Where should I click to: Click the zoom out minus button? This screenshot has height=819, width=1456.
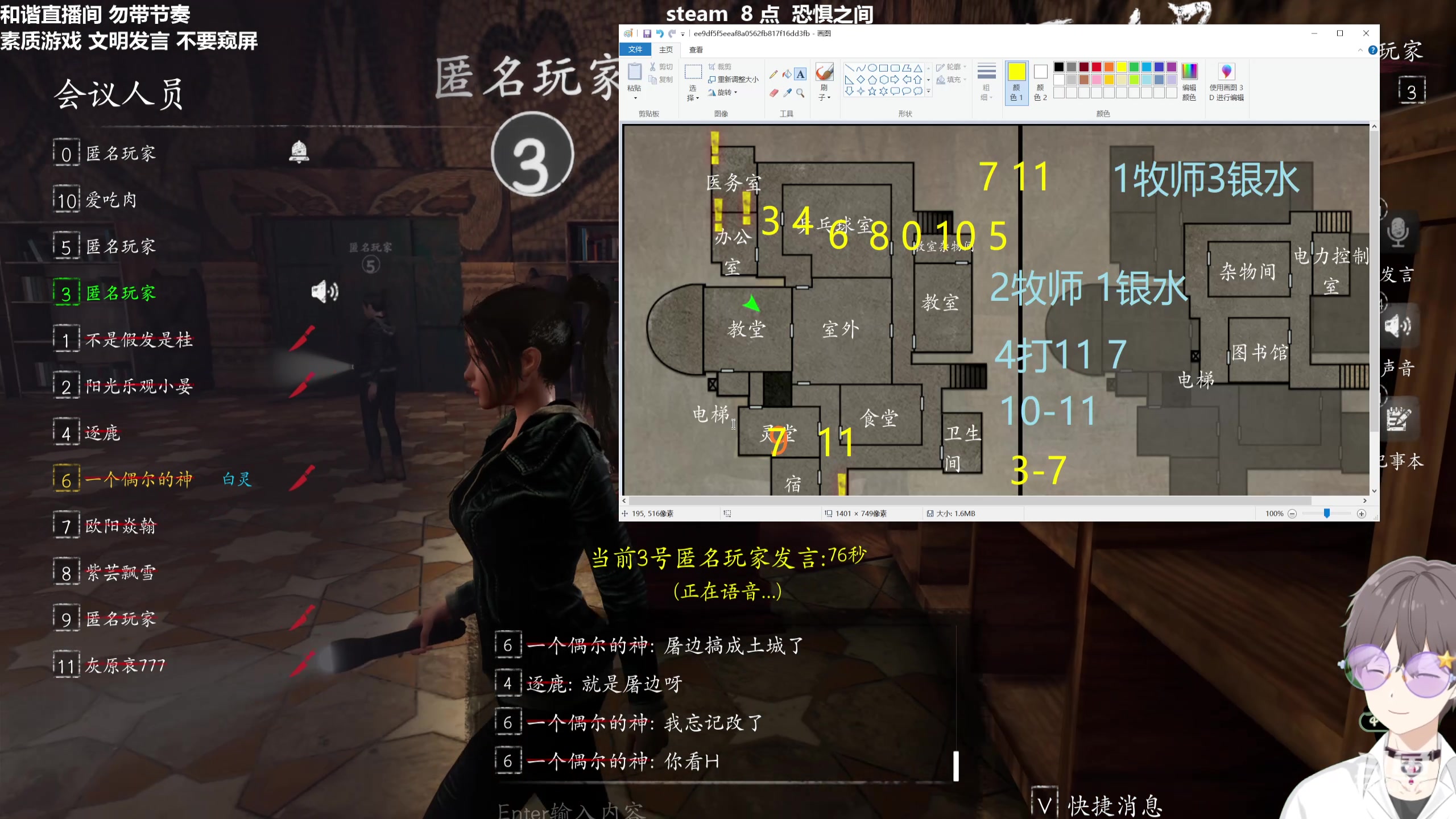[1292, 514]
